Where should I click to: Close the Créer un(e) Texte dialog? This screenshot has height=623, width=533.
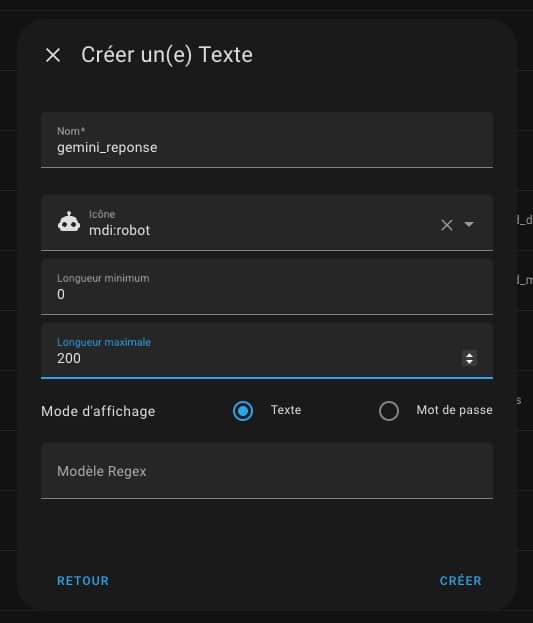53,55
